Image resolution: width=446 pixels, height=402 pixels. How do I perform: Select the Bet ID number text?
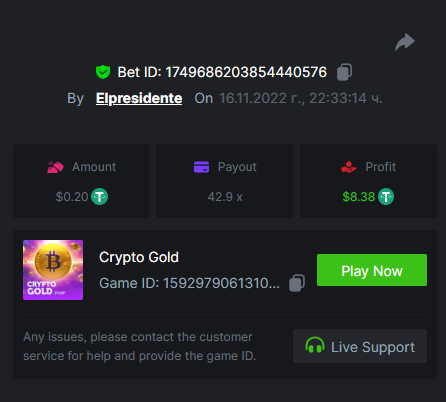pyautogui.click(x=246, y=72)
